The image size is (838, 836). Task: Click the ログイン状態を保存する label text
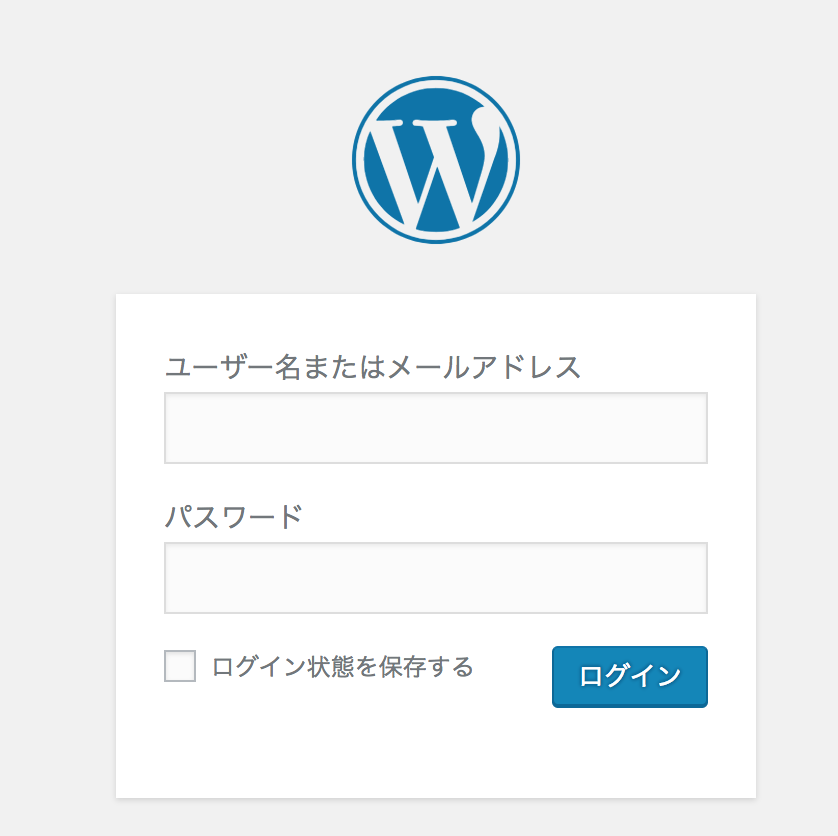343,667
